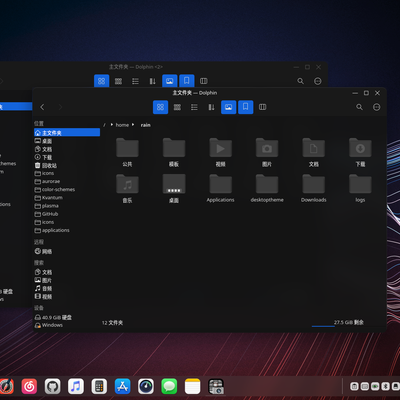Click root '/' in the breadcrumb path

(104, 125)
